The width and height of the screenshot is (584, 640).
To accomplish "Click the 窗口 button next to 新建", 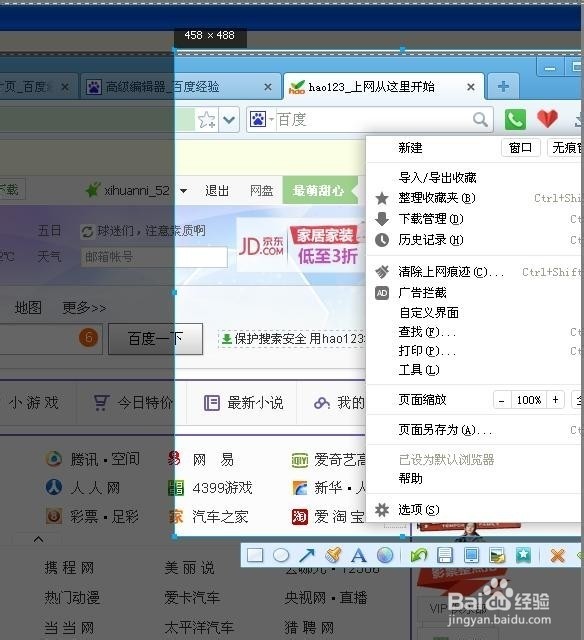I will 521,147.
